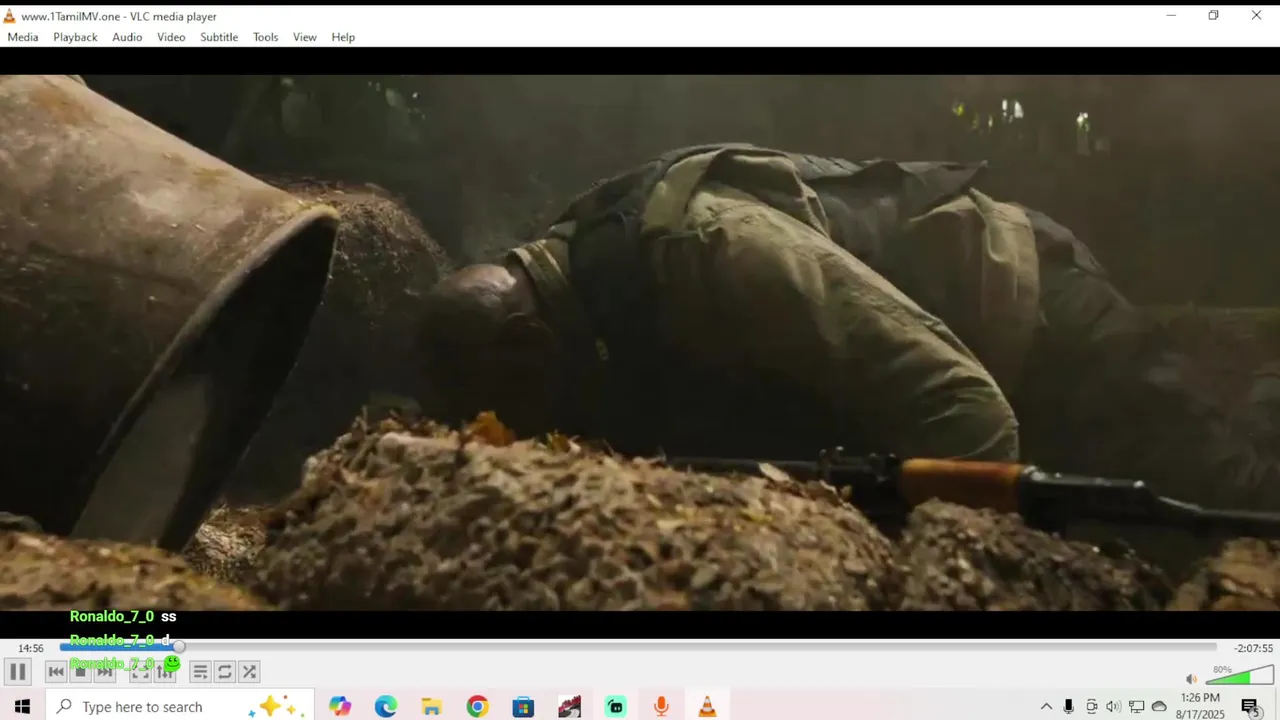
Task: Skip to next media in playlist
Action: pyautogui.click(x=105, y=672)
